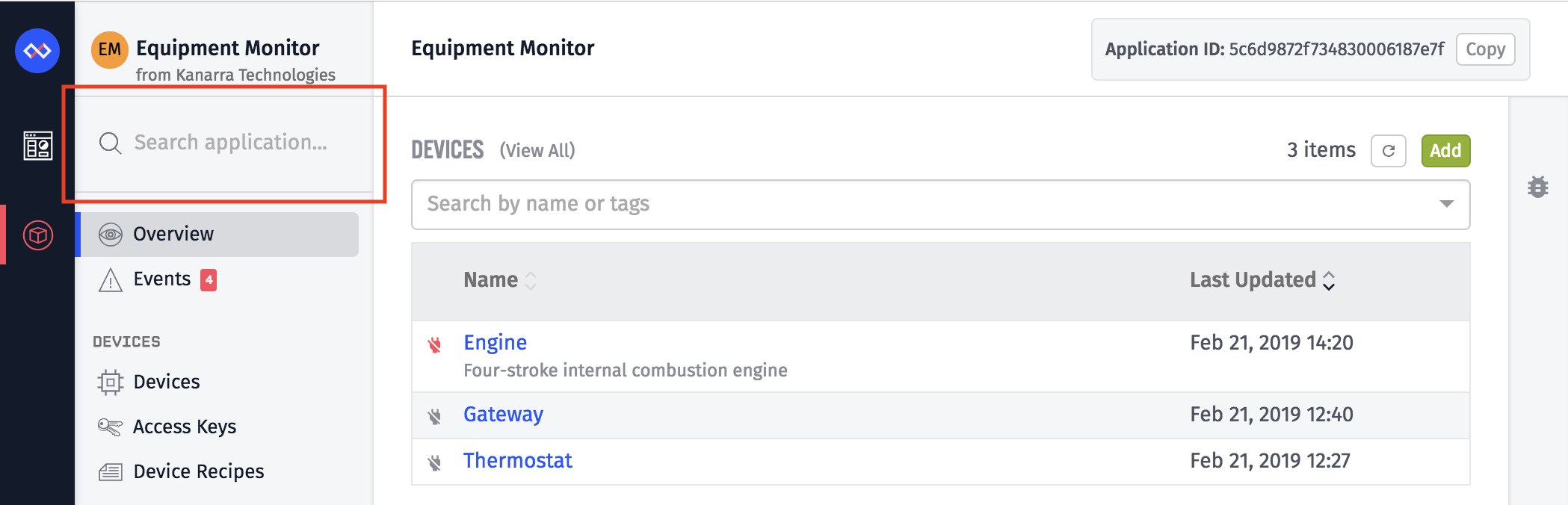1568x505 pixels.
Task: Click the EM application avatar
Action: (x=110, y=50)
